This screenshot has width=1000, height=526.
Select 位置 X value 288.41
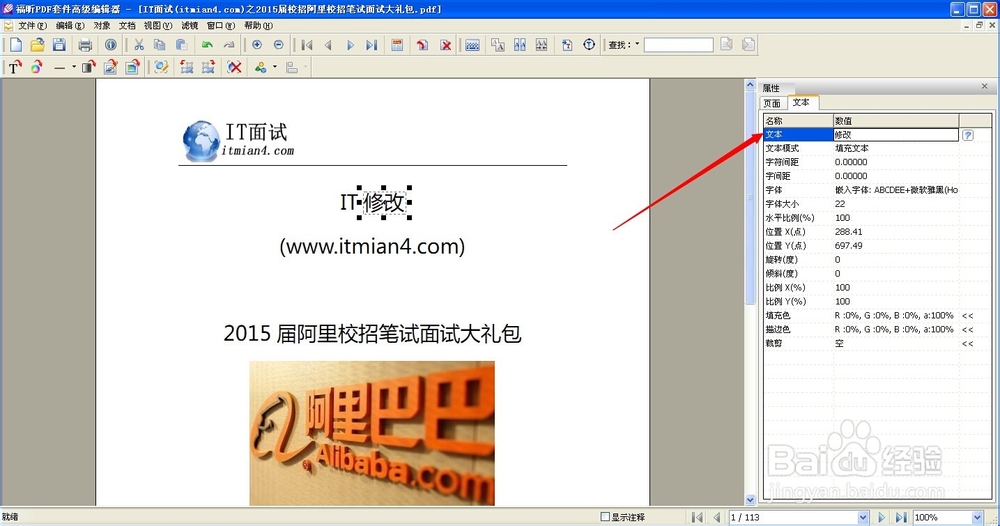tap(848, 232)
